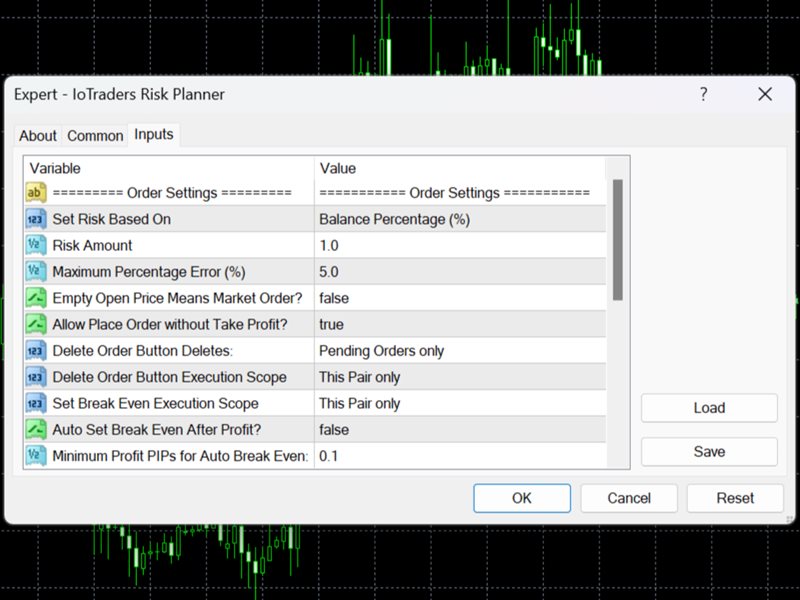Image resolution: width=800 pixels, height=600 pixels.
Task: Click the inputs list vertical scrollbar
Action: (x=618, y=240)
